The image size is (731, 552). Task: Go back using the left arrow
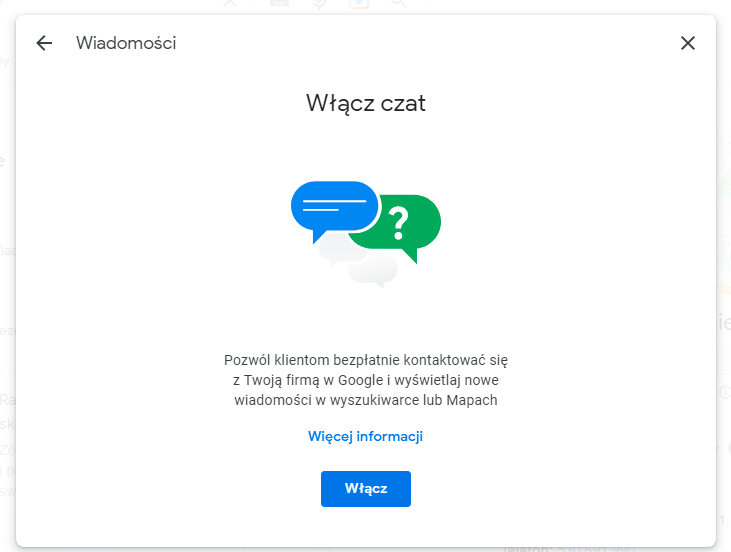pyautogui.click(x=43, y=43)
